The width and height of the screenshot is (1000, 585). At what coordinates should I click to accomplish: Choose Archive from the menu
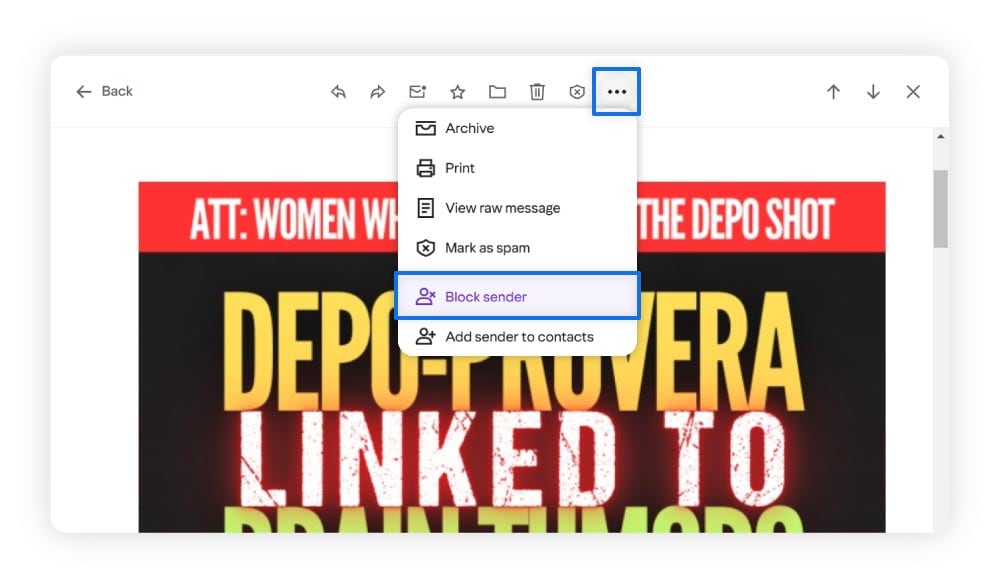pyautogui.click(x=517, y=128)
